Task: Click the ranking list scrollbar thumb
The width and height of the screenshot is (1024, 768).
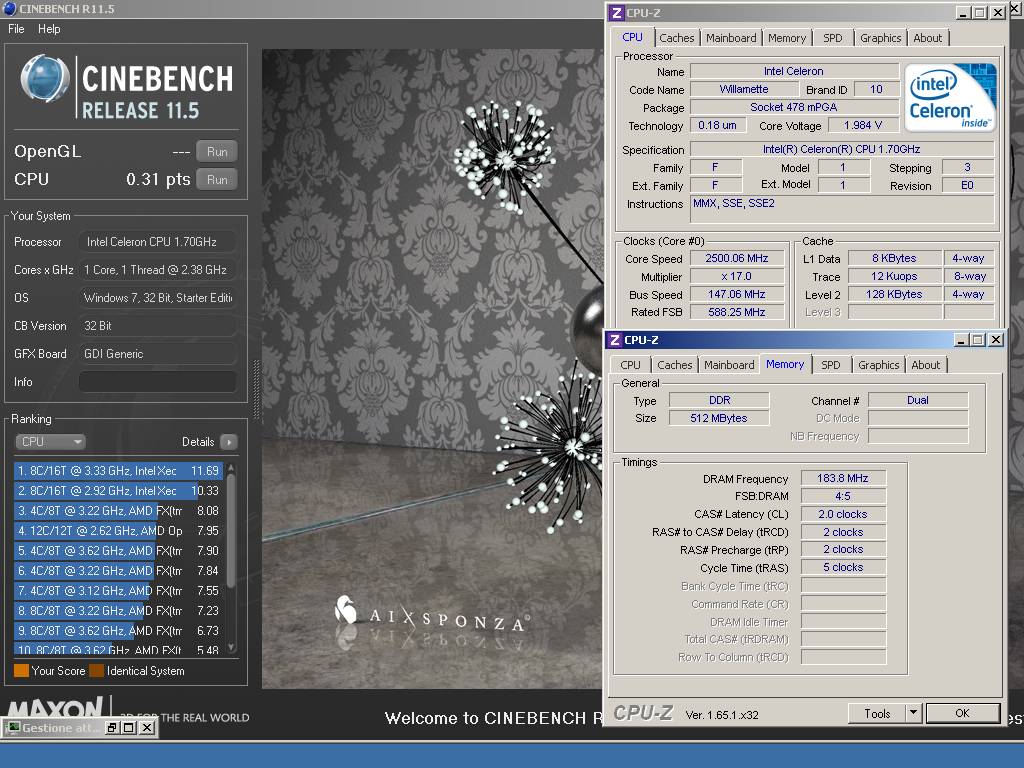Action: pos(231,530)
